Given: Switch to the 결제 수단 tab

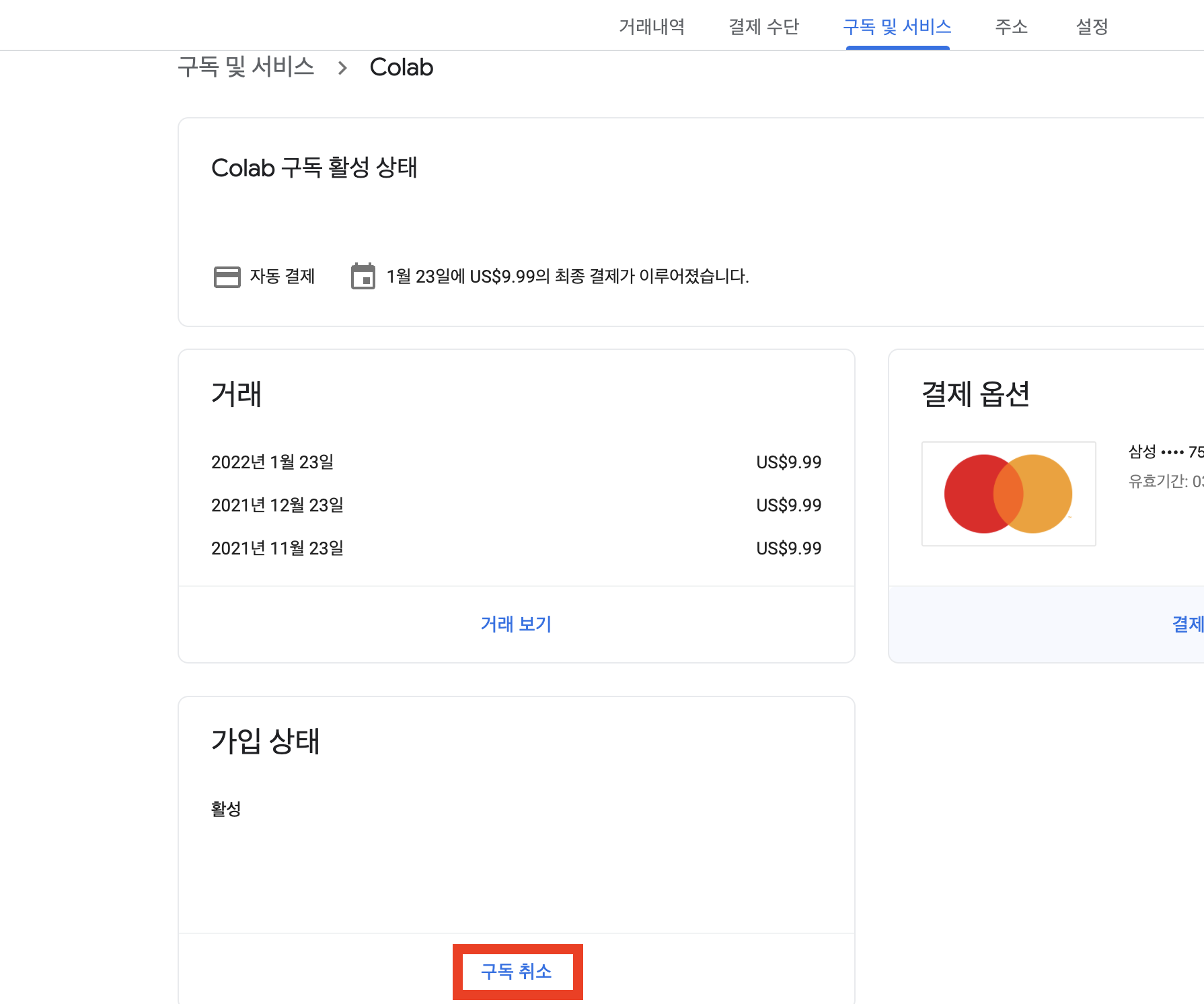Looking at the screenshot, I should (x=763, y=27).
